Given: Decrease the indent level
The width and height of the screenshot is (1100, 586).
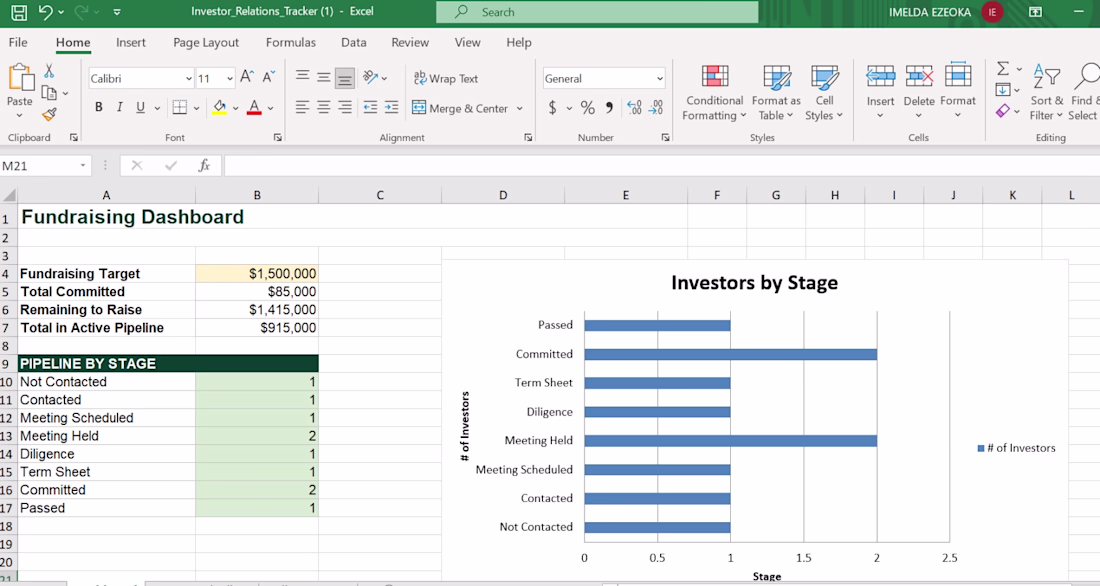Looking at the screenshot, I should tap(370, 107).
